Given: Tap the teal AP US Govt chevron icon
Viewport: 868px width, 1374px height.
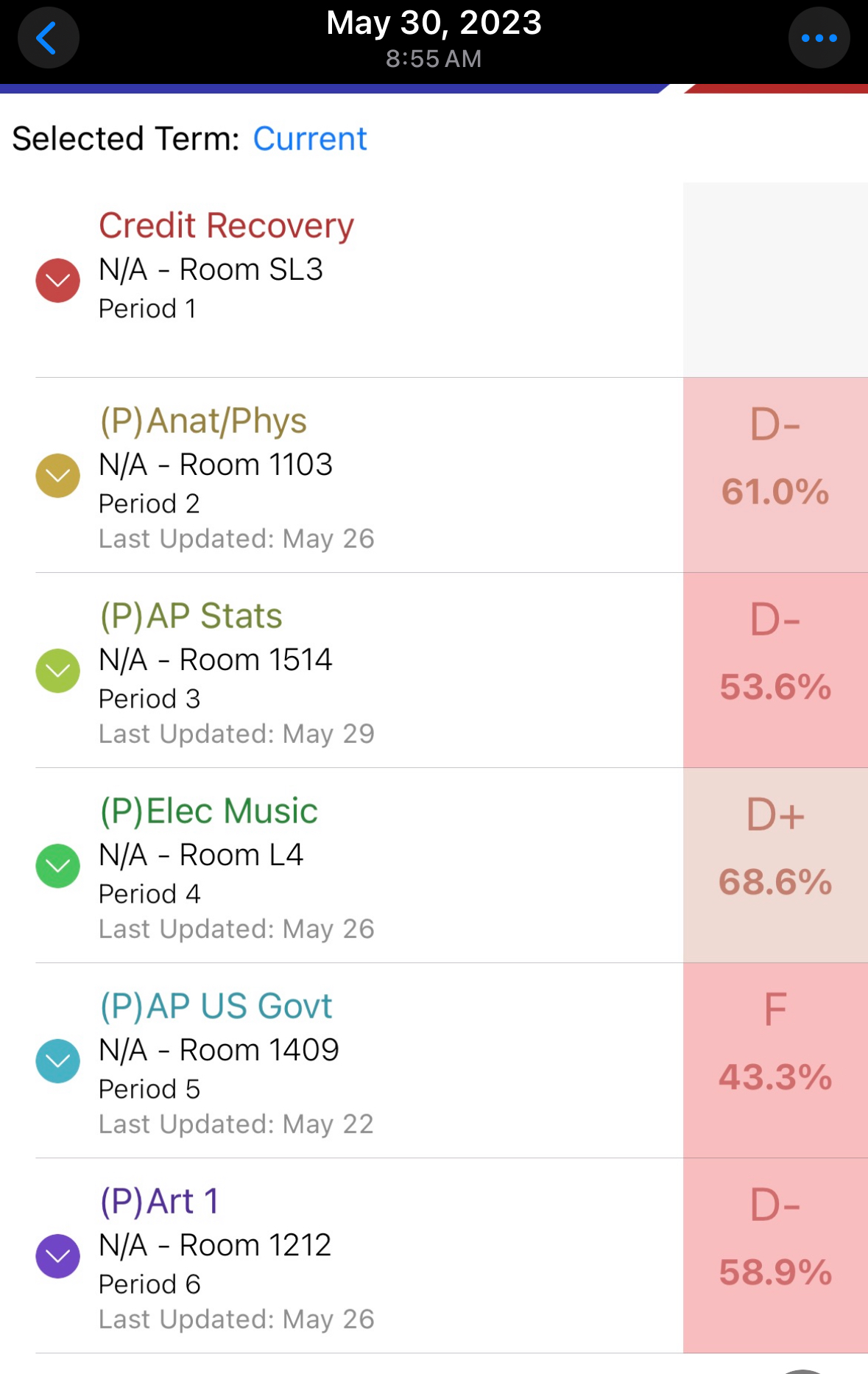Looking at the screenshot, I should 58,1061.
